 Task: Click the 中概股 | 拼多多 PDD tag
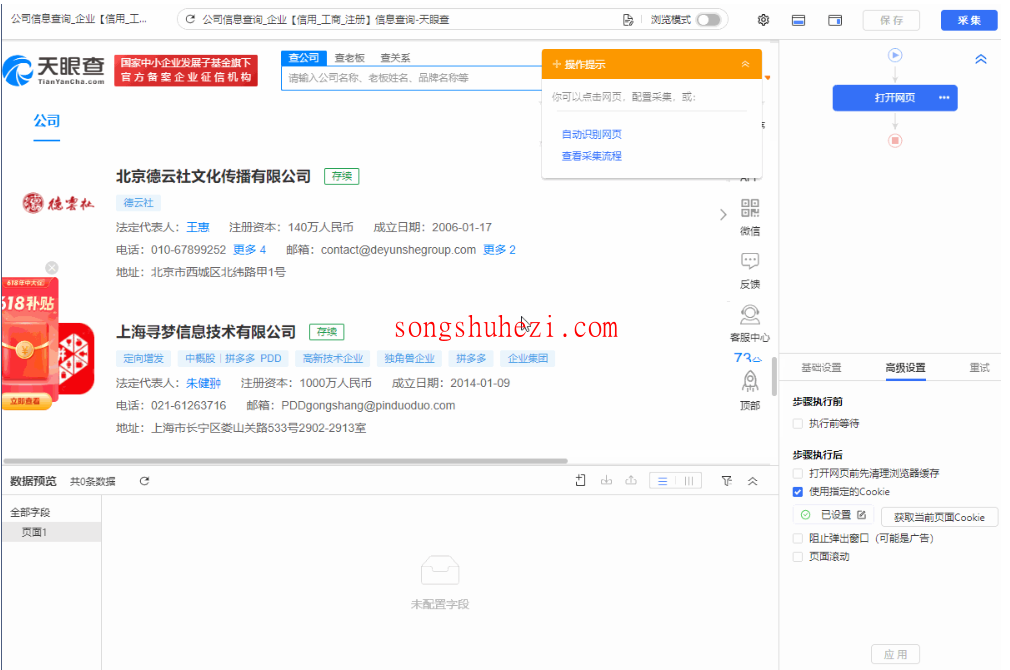[233, 358]
